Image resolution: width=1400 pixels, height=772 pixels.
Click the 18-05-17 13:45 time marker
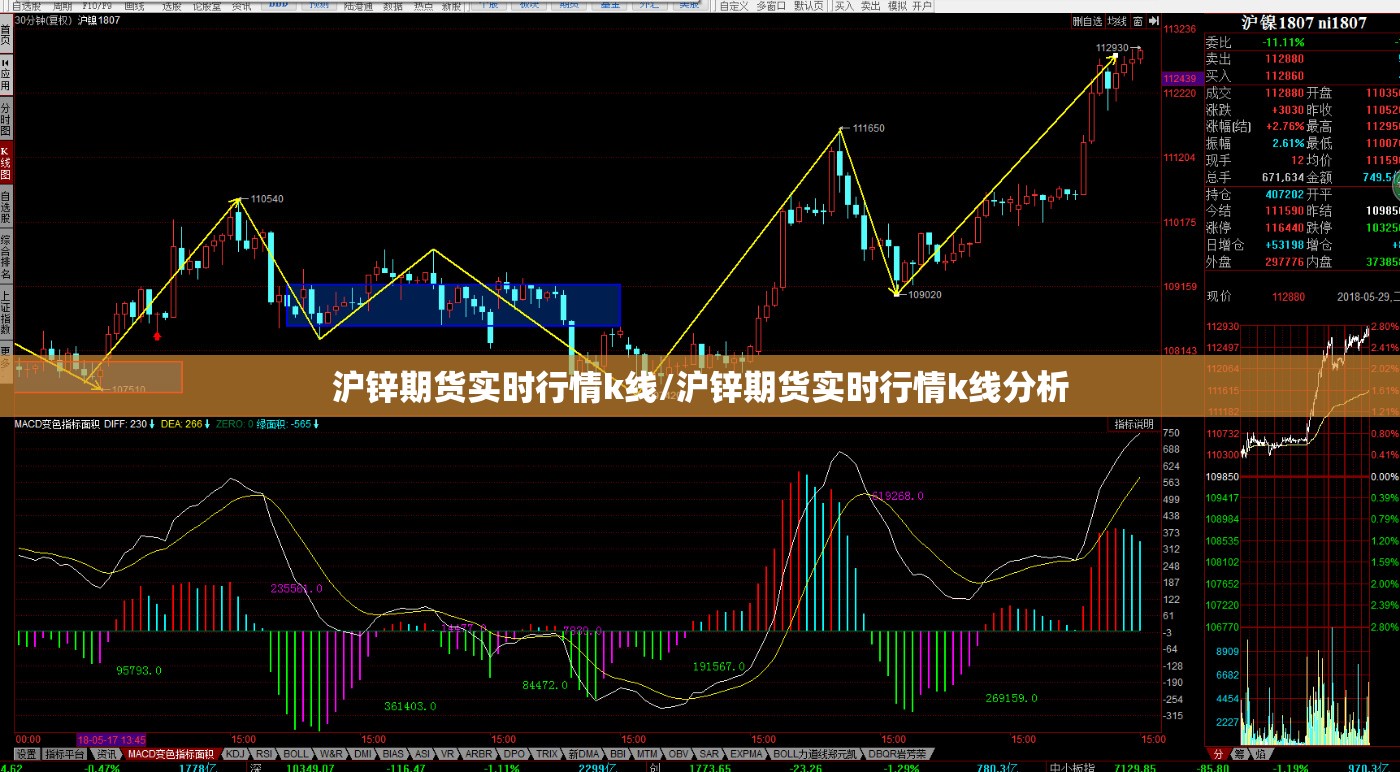(x=112, y=739)
